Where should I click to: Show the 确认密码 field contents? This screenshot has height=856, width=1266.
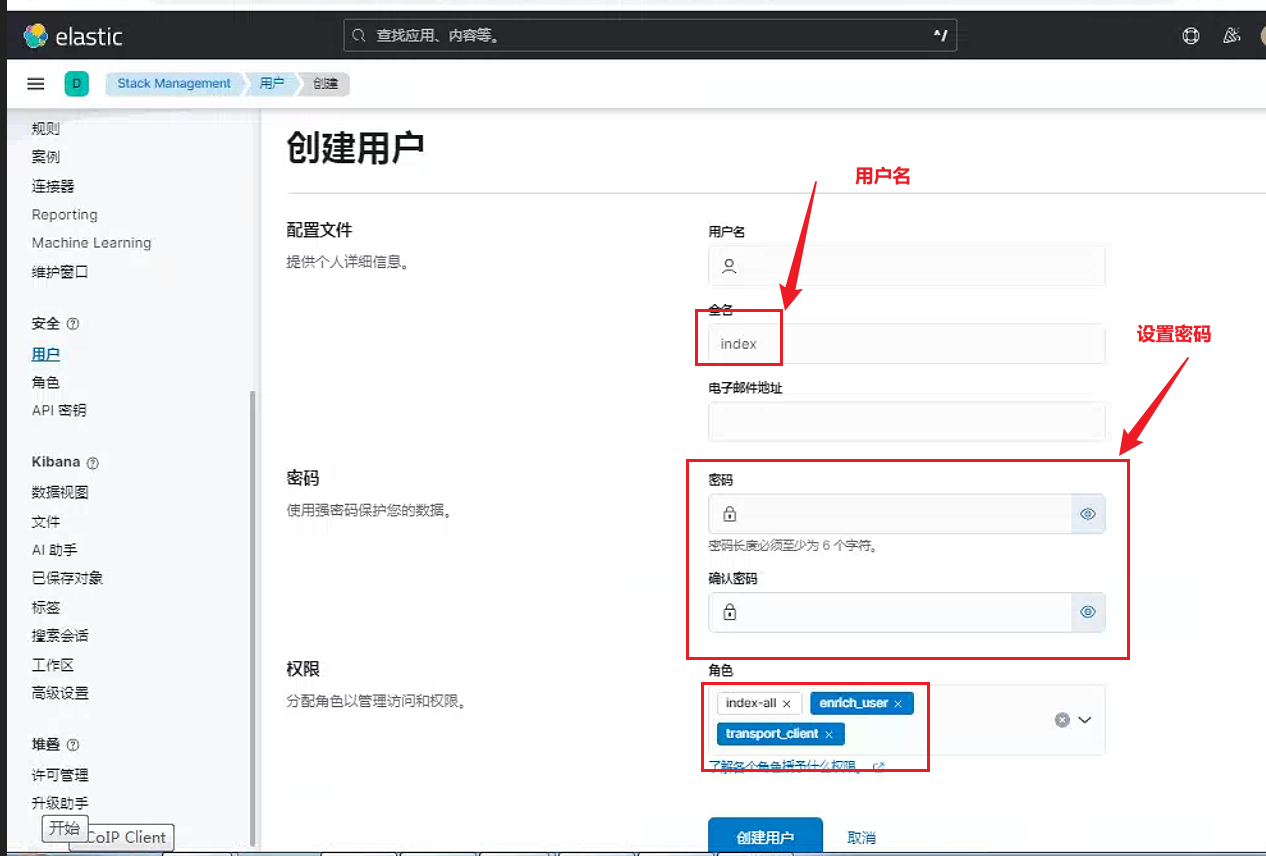point(1088,612)
